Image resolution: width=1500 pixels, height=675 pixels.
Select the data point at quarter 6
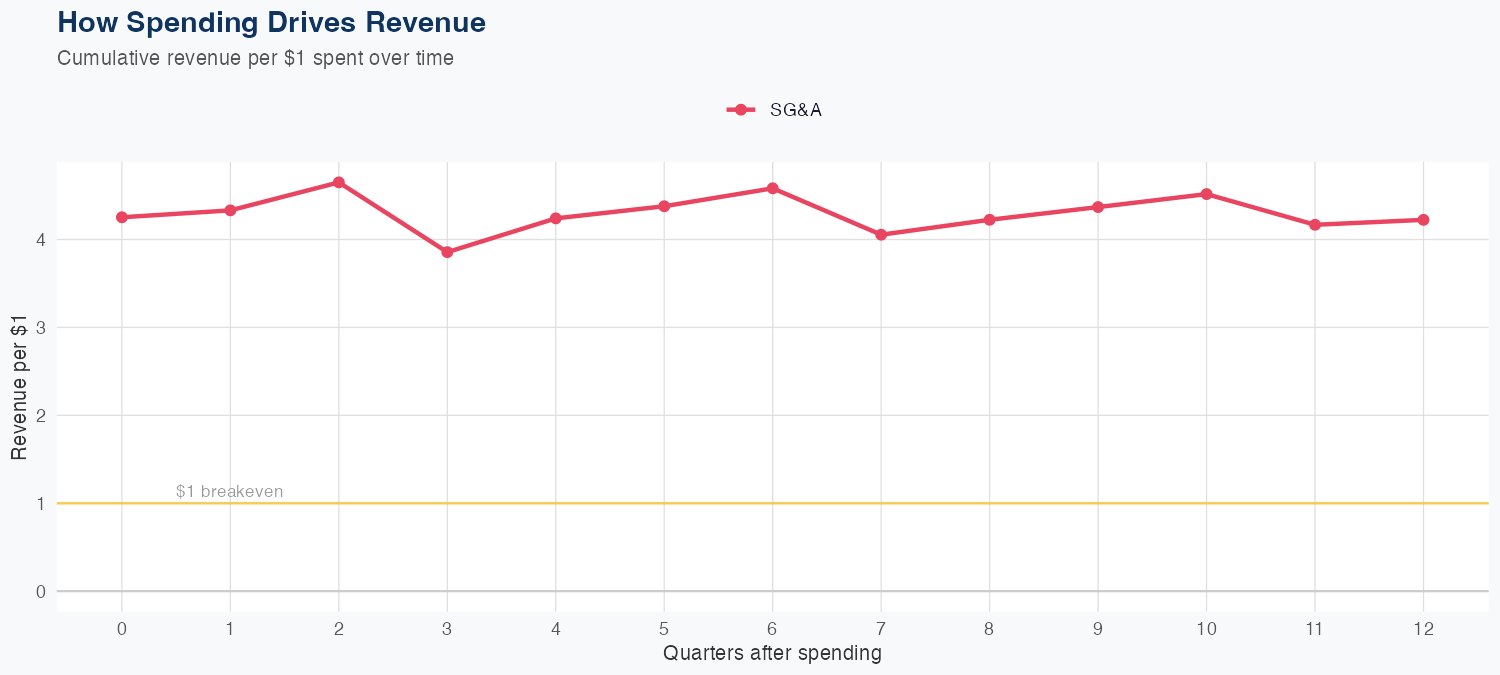(x=773, y=188)
